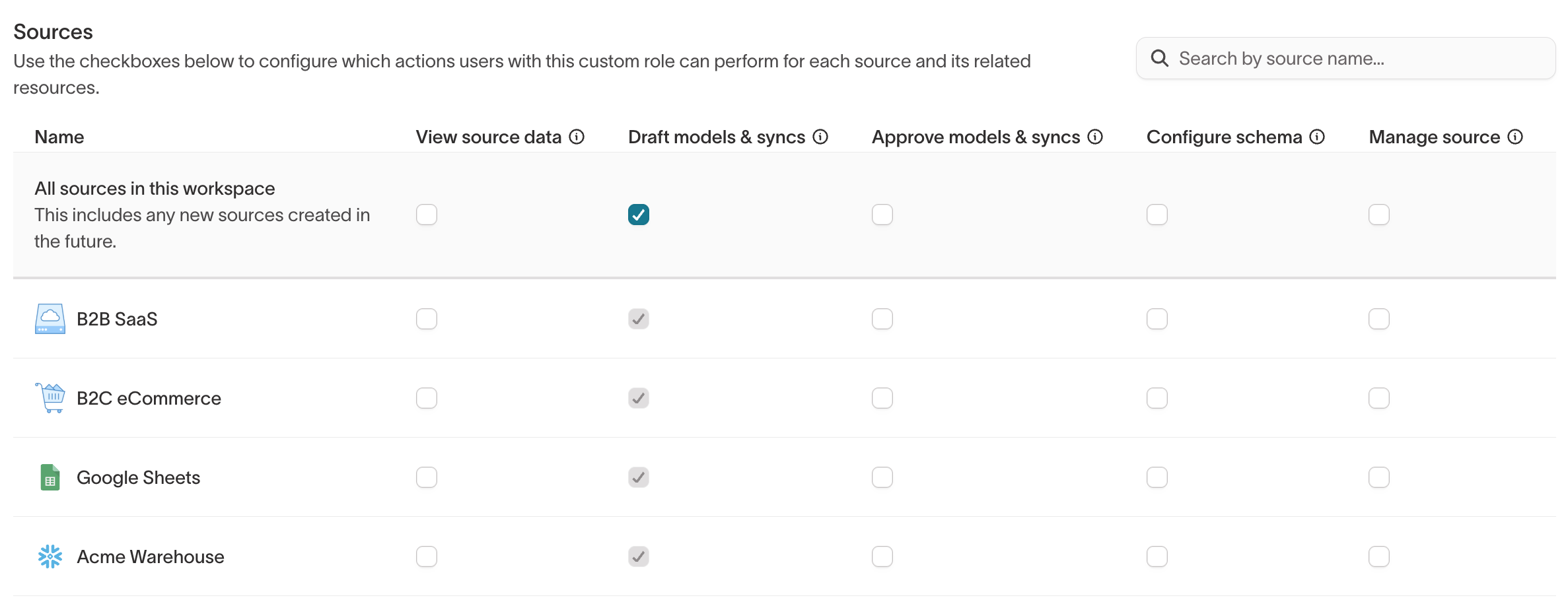Check Approve models & syncs for Acme Warehouse
The height and width of the screenshot is (606, 1568).
click(882, 556)
